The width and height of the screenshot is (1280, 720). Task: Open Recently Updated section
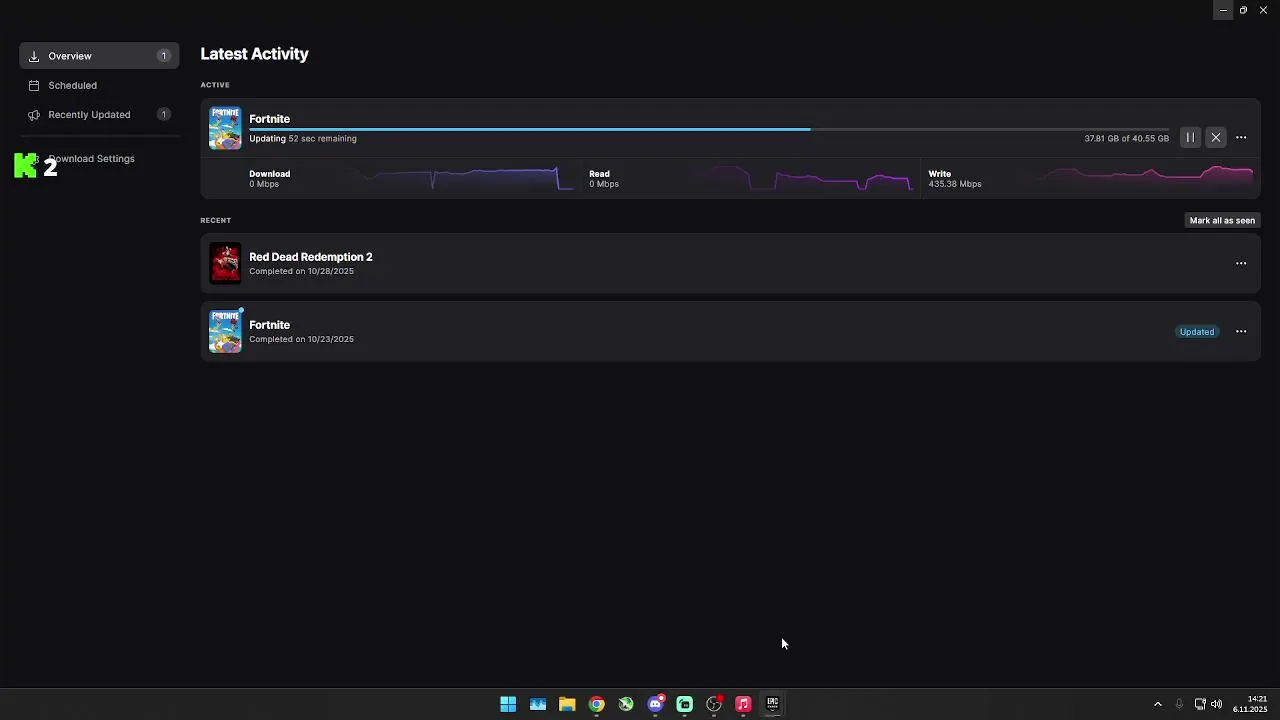click(99, 114)
